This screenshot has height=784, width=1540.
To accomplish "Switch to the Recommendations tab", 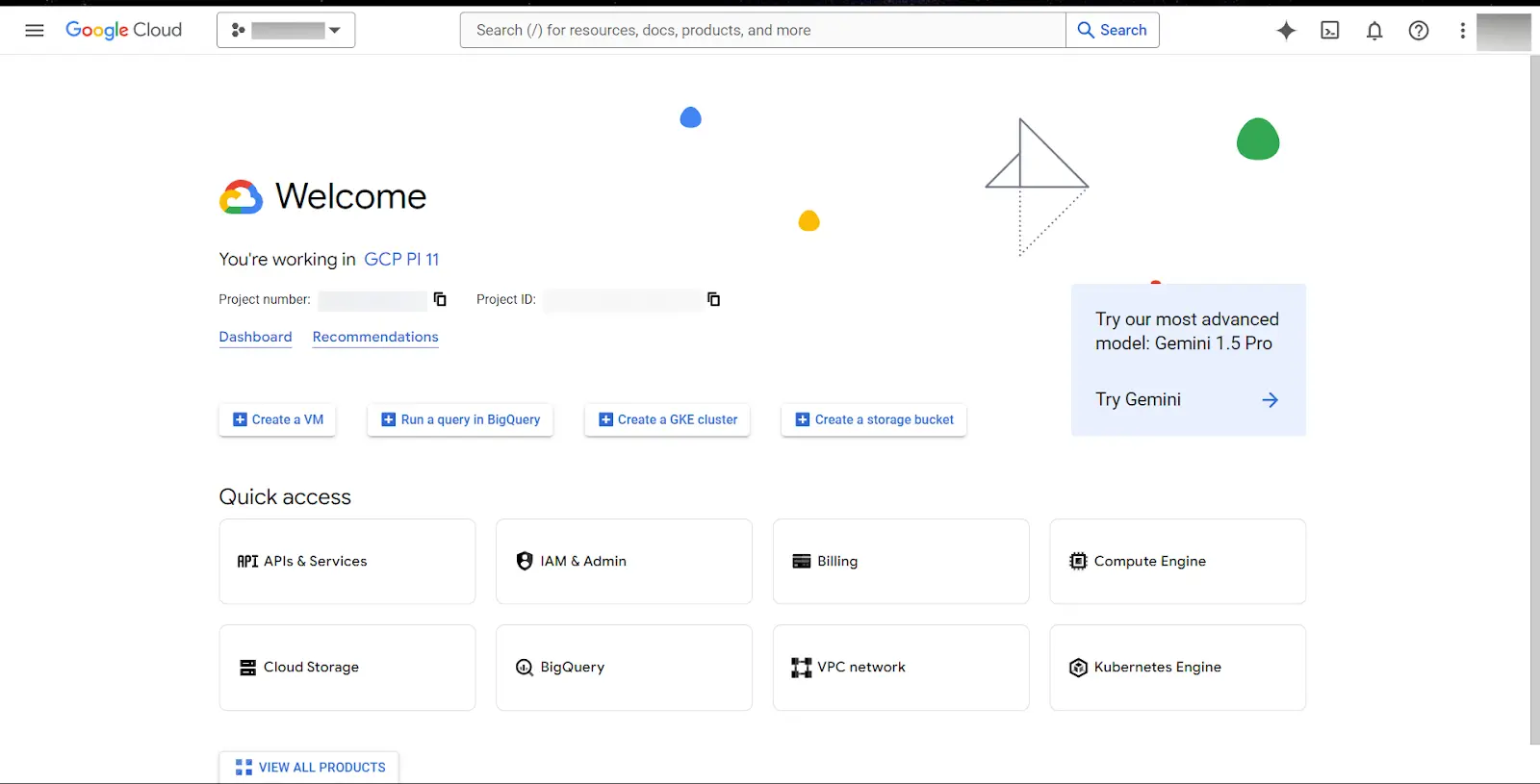I will click(x=375, y=337).
